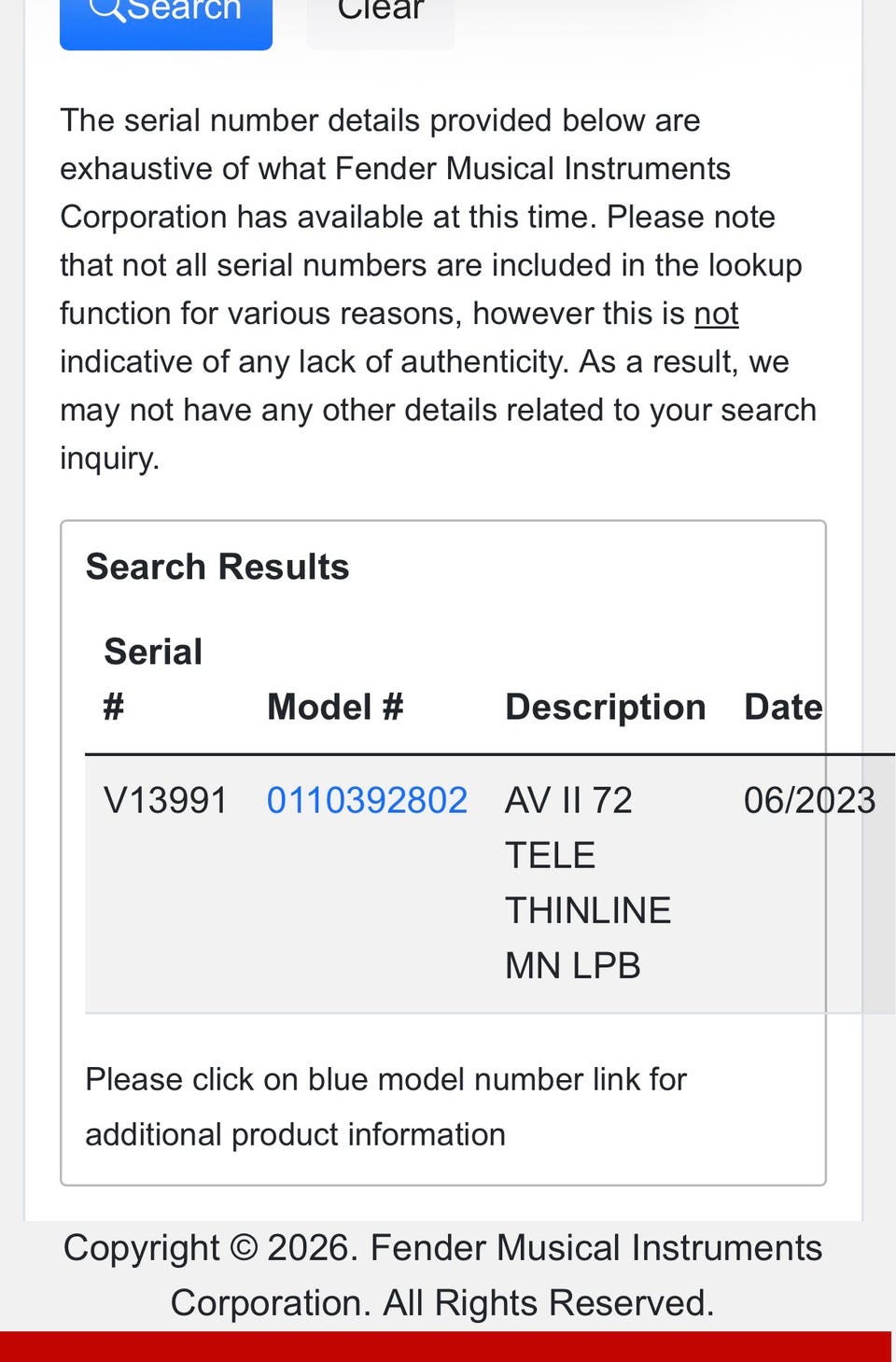Select the V13991 serial number cell
This screenshot has height=1362, width=896.
tap(165, 800)
